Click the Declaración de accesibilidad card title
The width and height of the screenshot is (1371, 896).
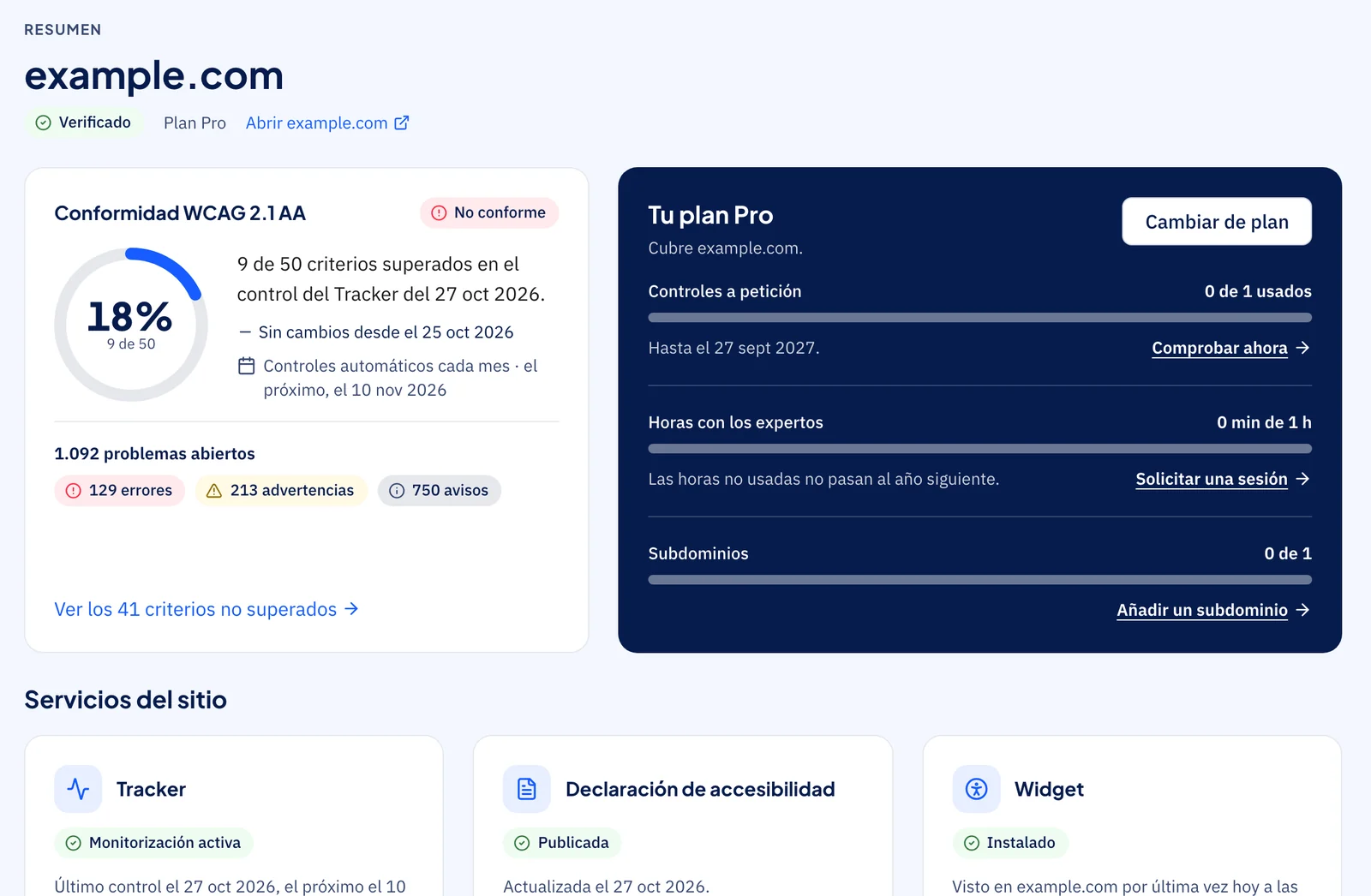700,789
